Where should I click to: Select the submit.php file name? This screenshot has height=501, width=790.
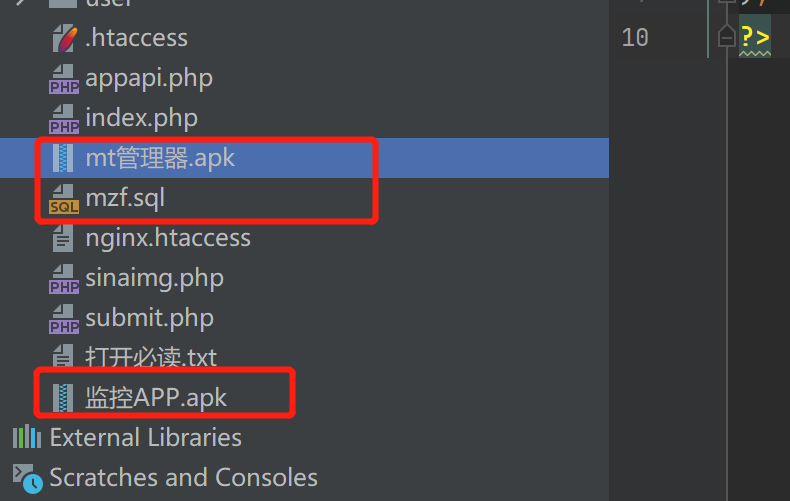pos(149,318)
